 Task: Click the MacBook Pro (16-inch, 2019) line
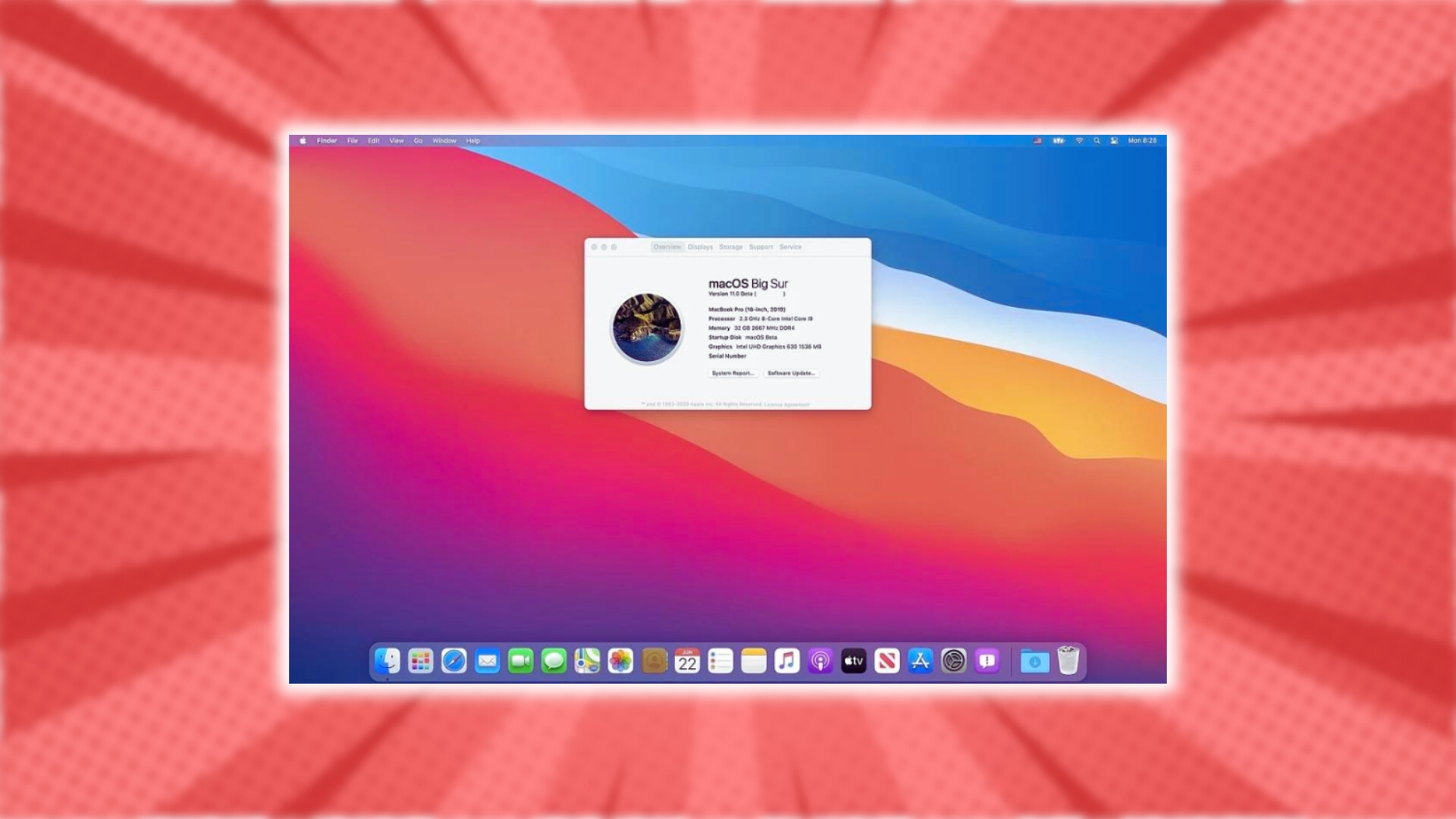pyautogui.click(x=747, y=309)
